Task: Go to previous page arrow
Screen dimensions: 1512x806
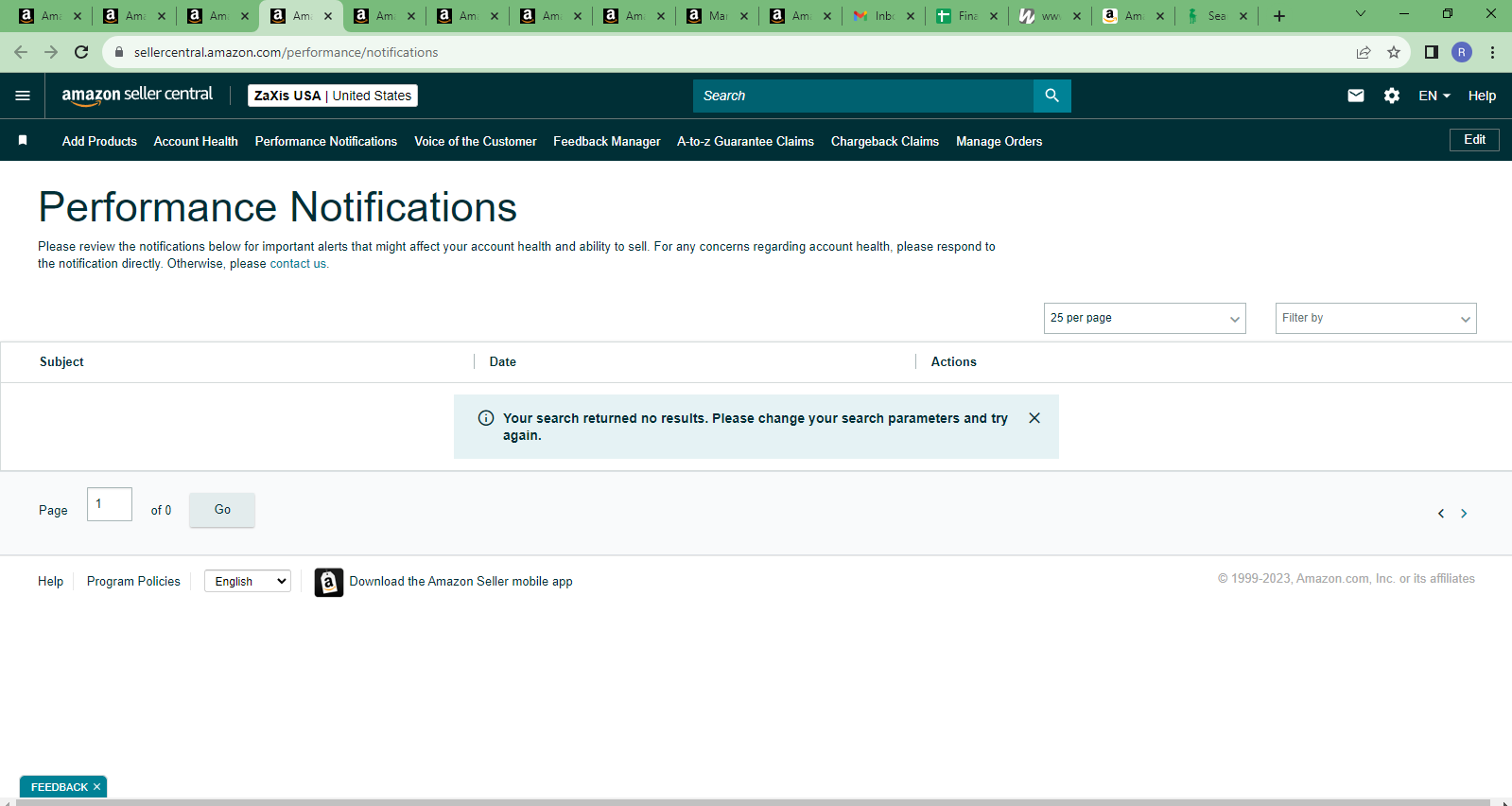Action: (1441, 514)
